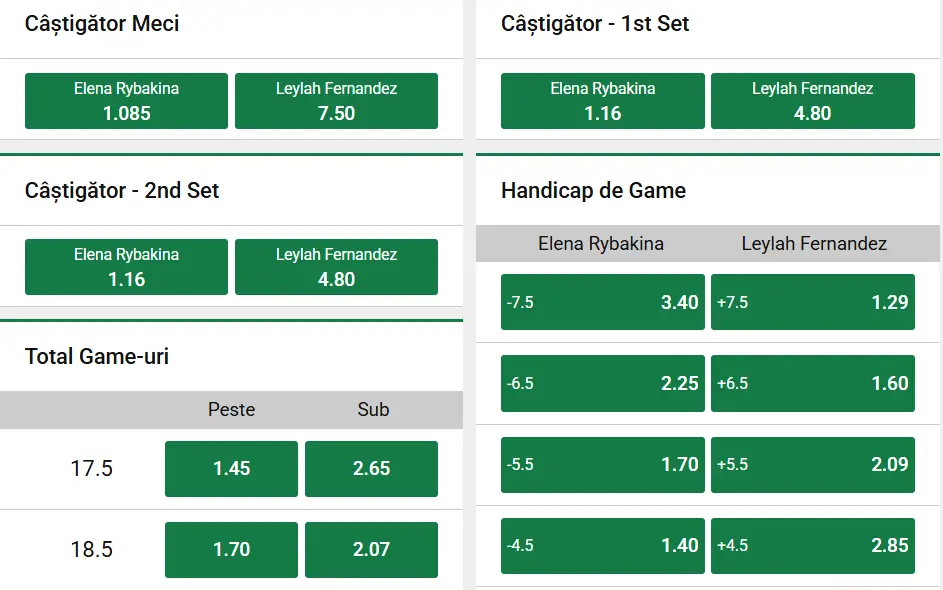The height and width of the screenshot is (590, 943).
Task: Select Leylah Fernandez 4.80 for 1st Set
Action: click(x=813, y=100)
